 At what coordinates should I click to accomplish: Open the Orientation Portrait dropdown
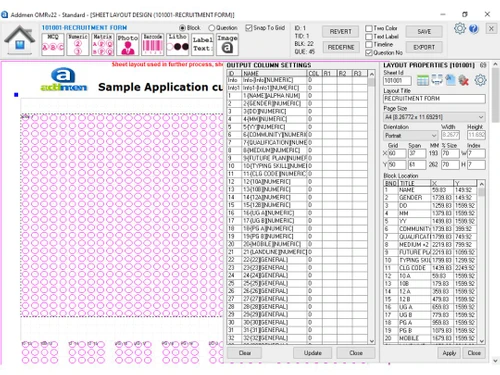pos(411,135)
